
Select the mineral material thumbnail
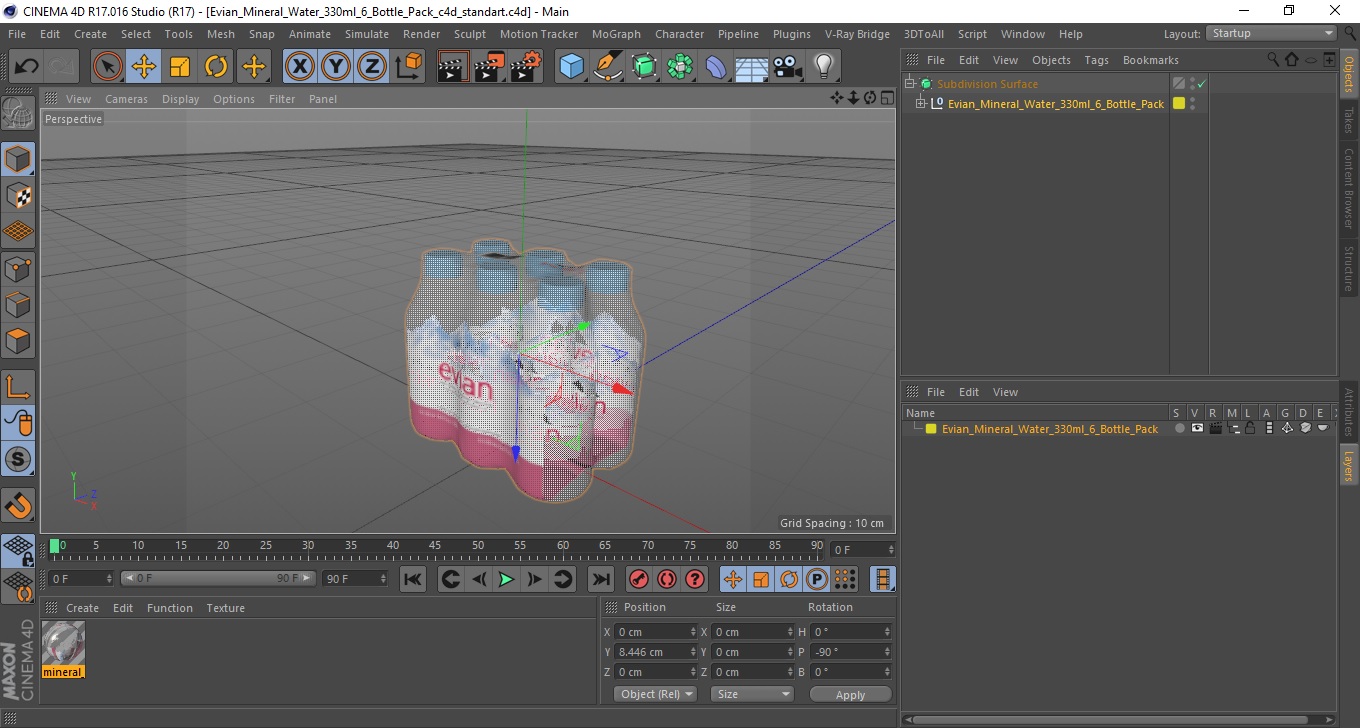pyautogui.click(x=63, y=643)
